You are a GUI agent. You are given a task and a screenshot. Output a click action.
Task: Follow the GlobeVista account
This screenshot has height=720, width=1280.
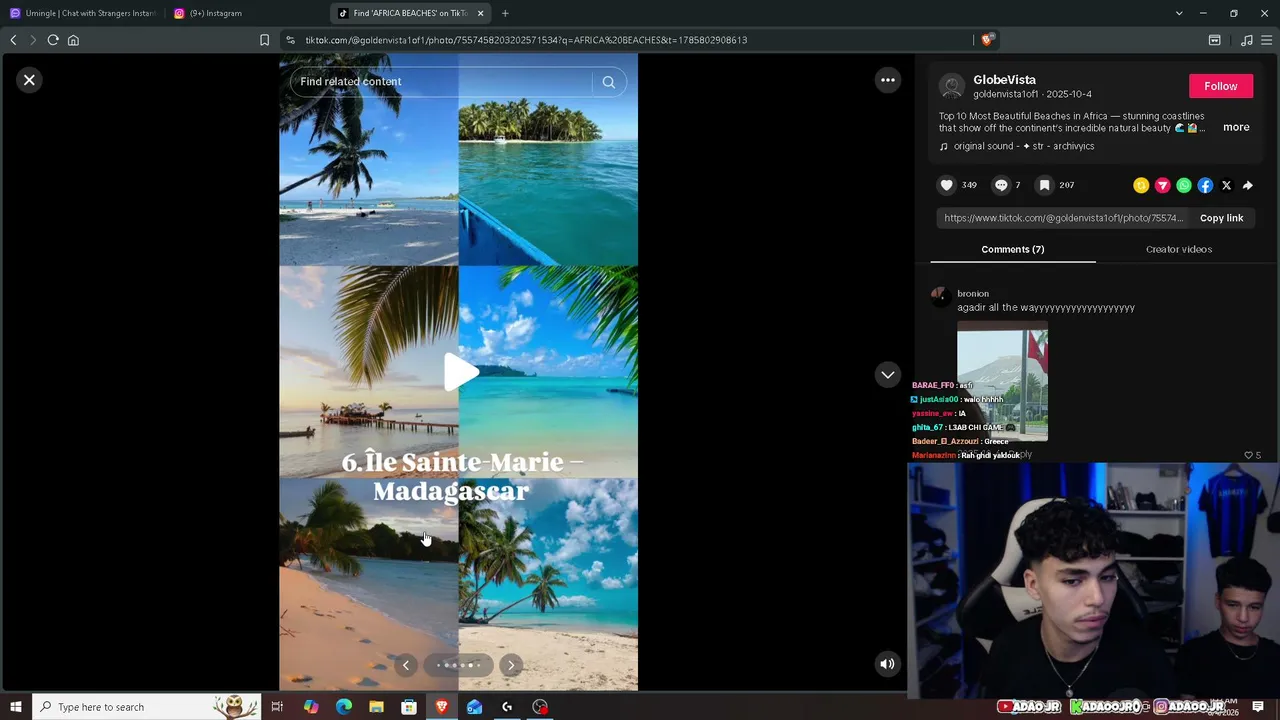click(1220, 86)
